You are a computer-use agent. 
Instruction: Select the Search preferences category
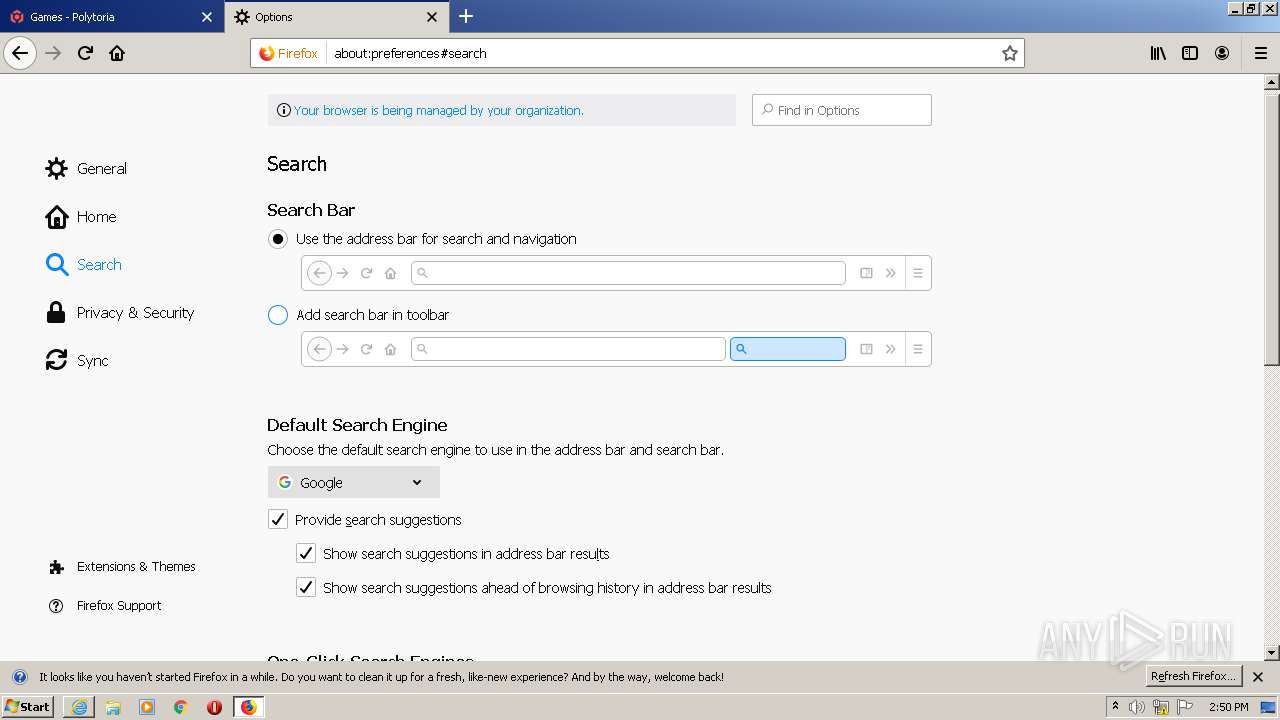point(83,264)
